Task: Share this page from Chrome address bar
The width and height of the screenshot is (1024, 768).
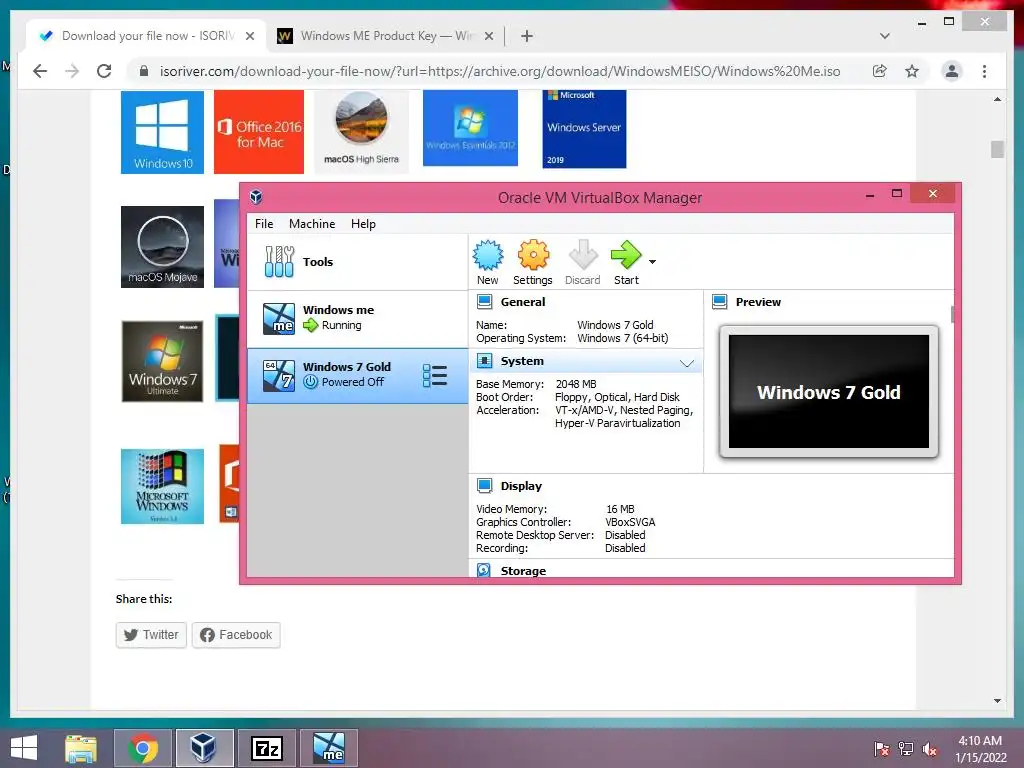Action: 880,71
